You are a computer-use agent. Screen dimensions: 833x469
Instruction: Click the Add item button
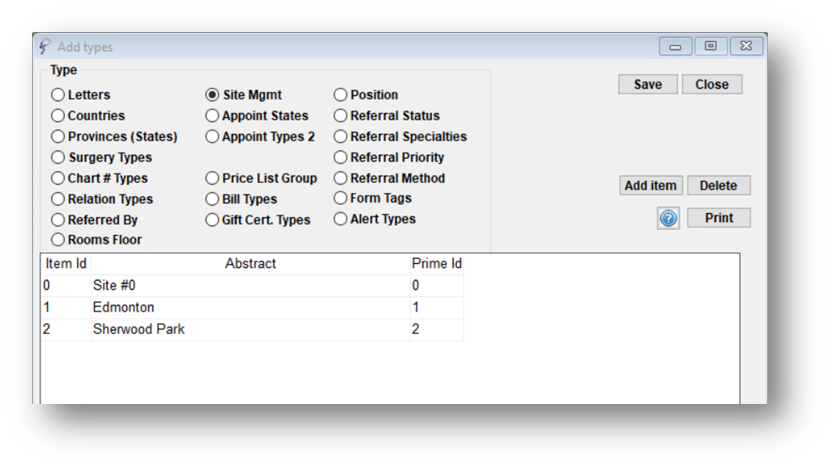pos(650,185)
